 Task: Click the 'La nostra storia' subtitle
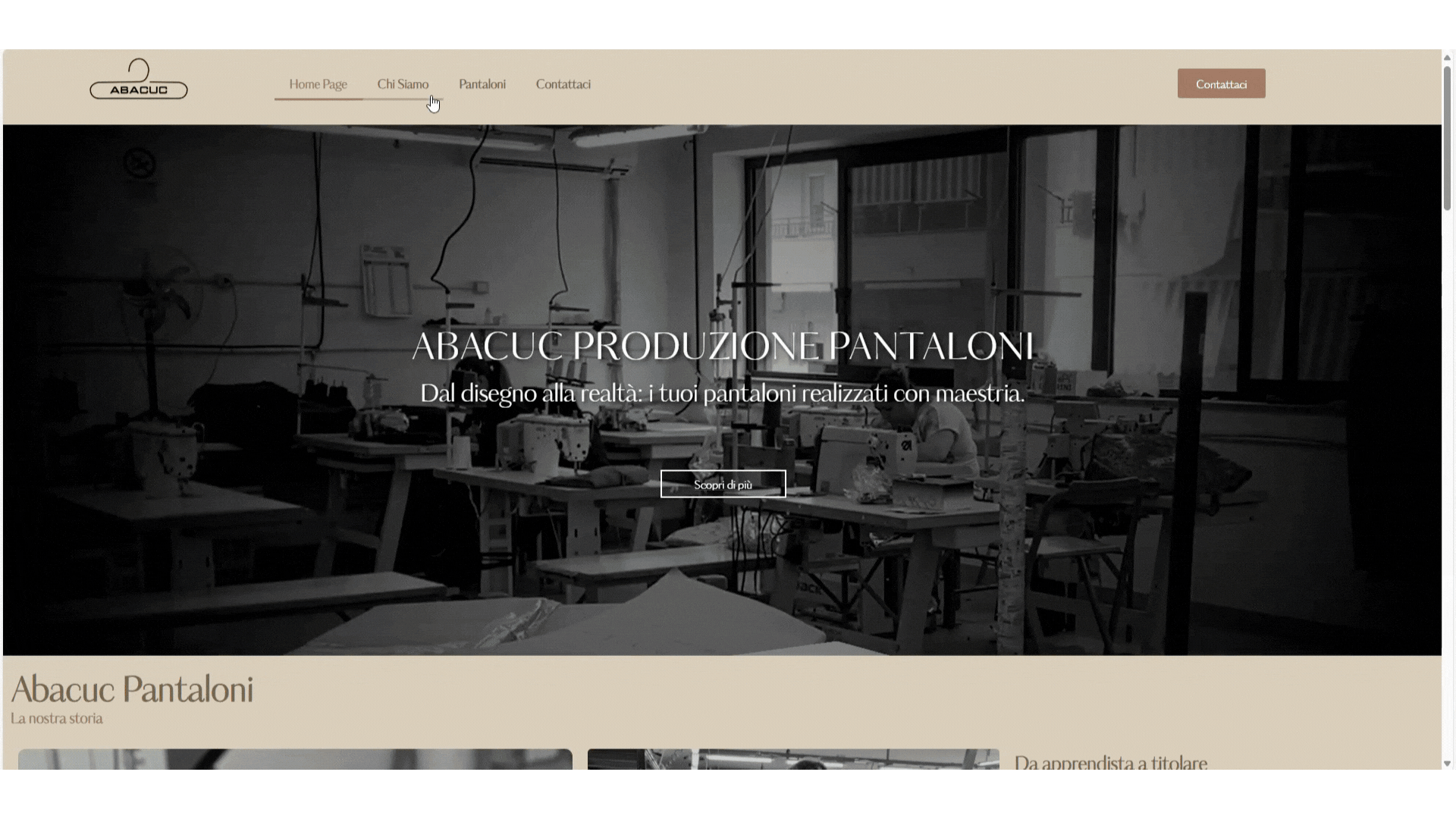pyautogui.click(x=57, y=718)
